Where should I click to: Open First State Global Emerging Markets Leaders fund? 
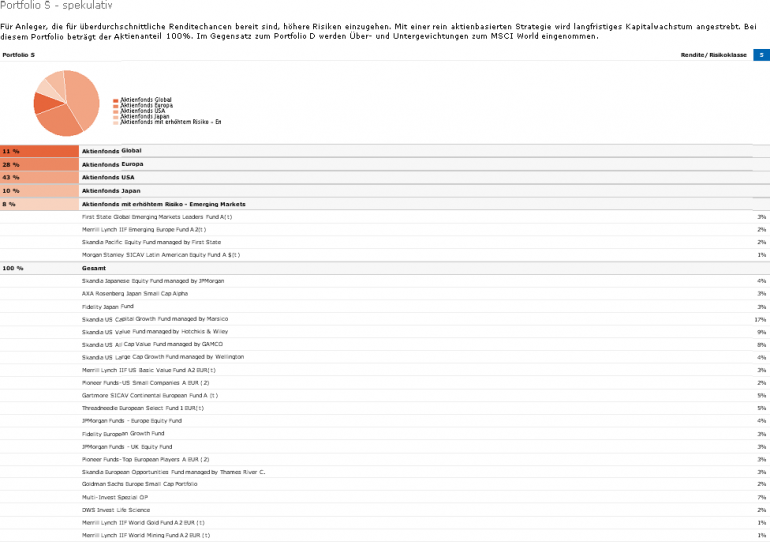(x=385, y=217)
